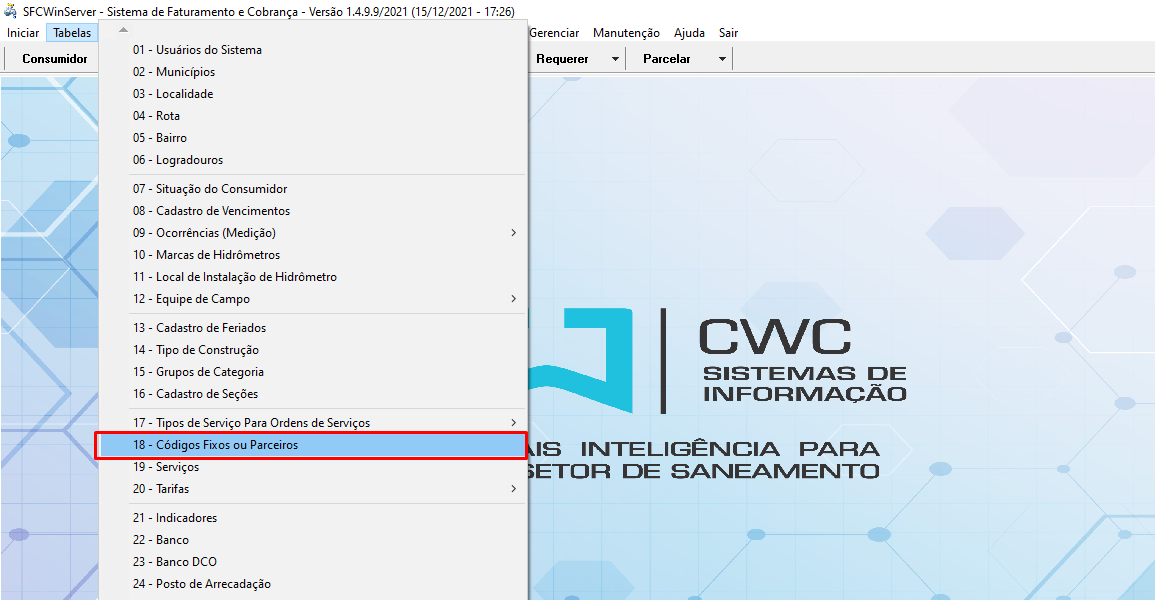Viewport: 1155px width, 600px height.
Task: Open the Requerer dropdown arrow
Action: click(614, 59)
